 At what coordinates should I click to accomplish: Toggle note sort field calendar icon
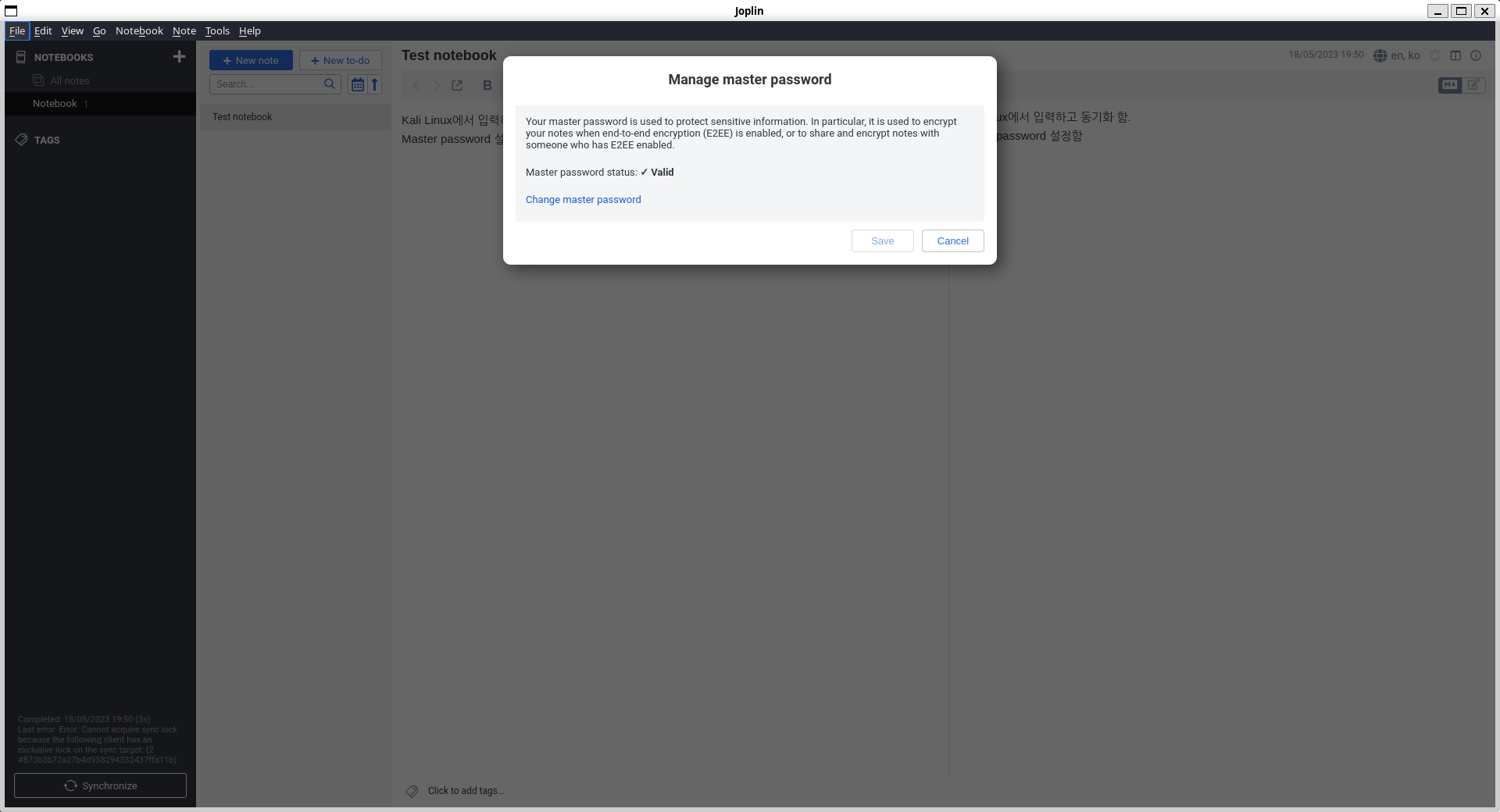(357, 84)
